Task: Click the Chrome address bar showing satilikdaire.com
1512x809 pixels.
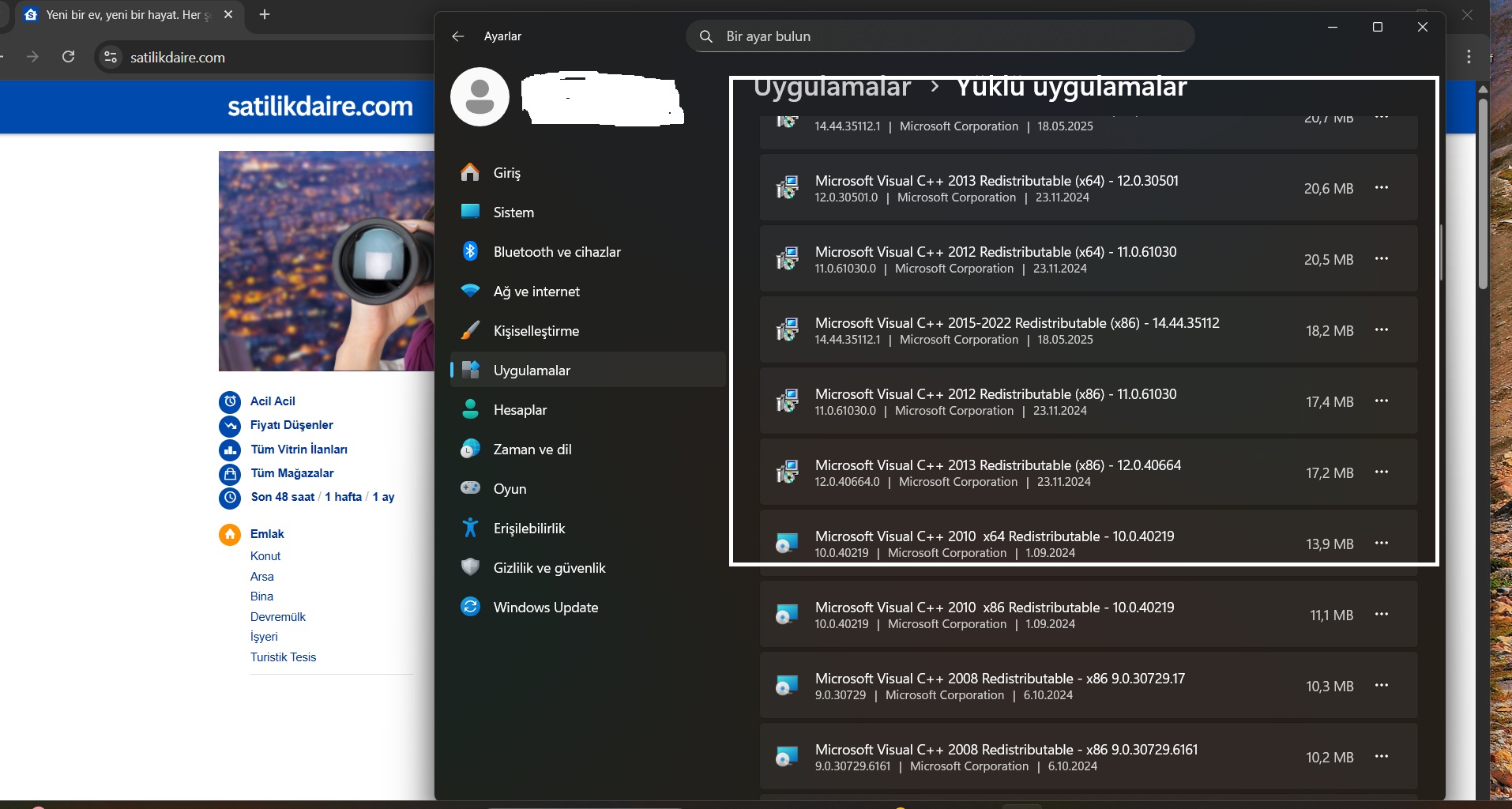Action: (x=265, y=57)
